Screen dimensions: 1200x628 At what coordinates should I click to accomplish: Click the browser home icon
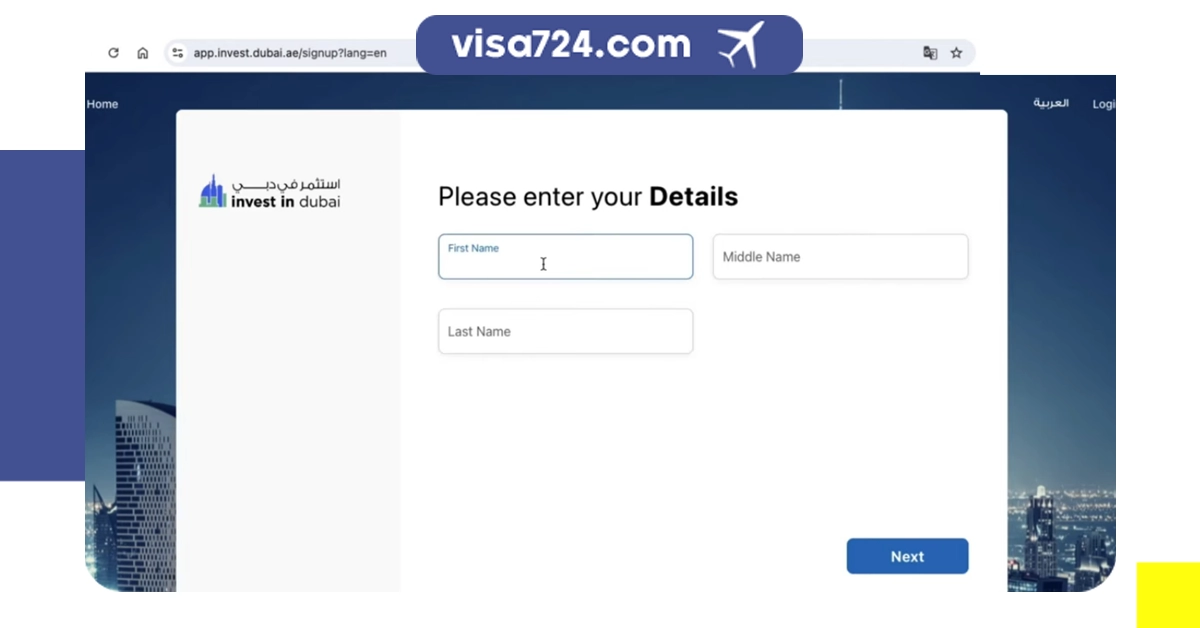point(143,53)
